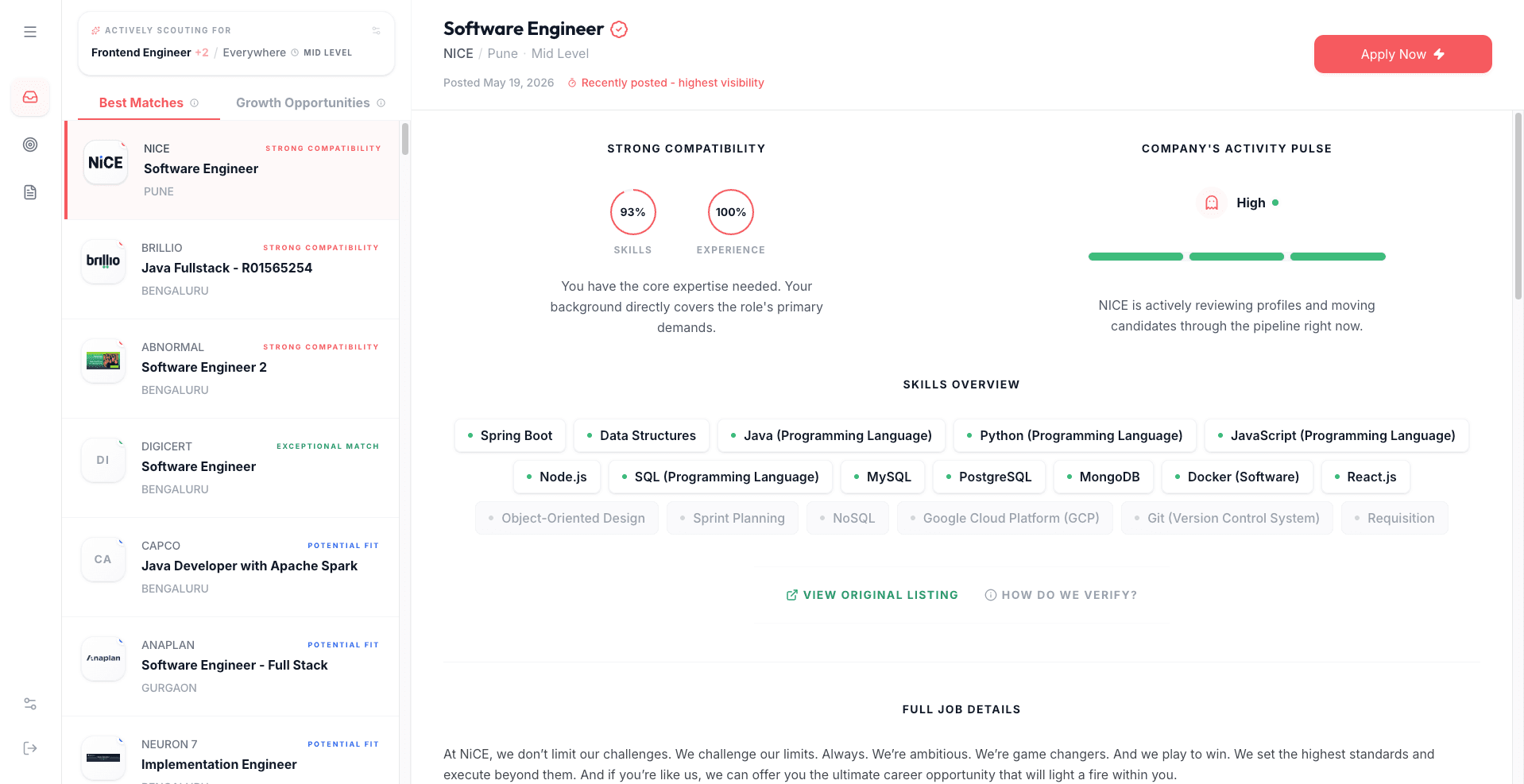The height and width of the screenshot is (784, 1524).
Task: Open the inbox matches sidebar icon
Action: (30, 97)
